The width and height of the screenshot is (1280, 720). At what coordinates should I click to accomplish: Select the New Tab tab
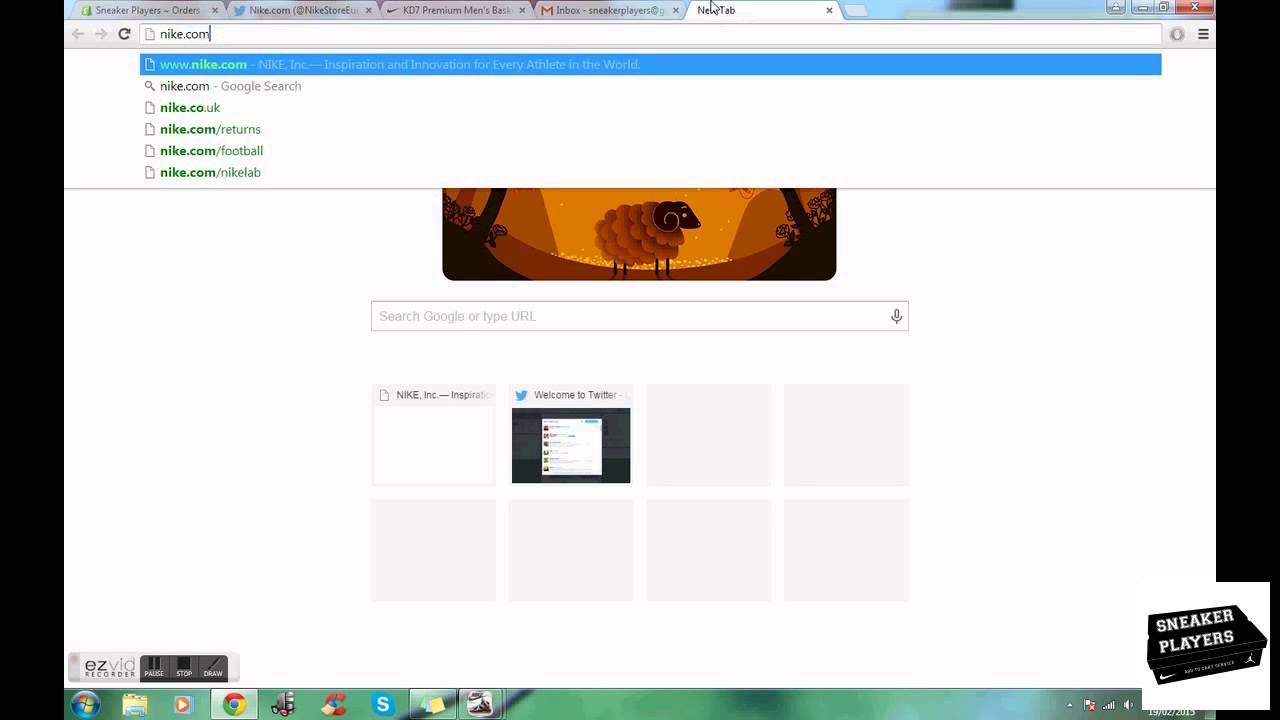[x=762, y=10]
